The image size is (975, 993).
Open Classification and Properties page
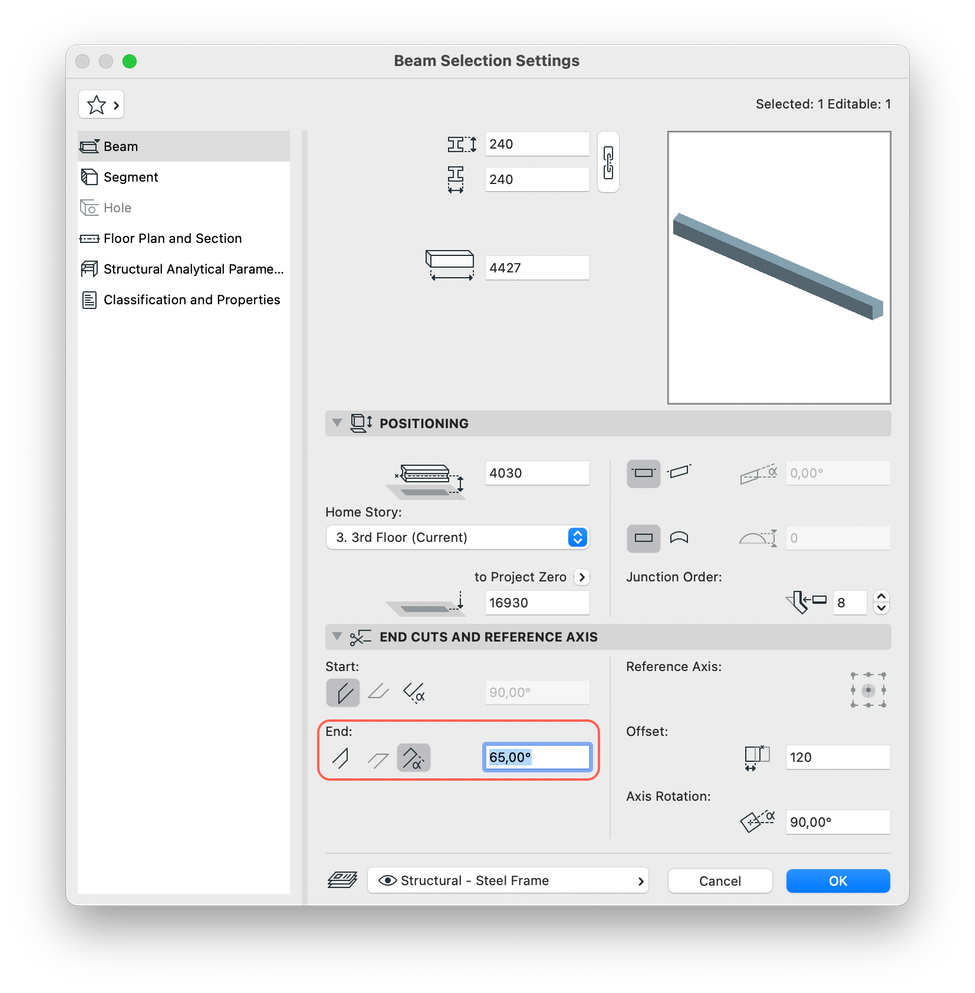click(184, 300)
